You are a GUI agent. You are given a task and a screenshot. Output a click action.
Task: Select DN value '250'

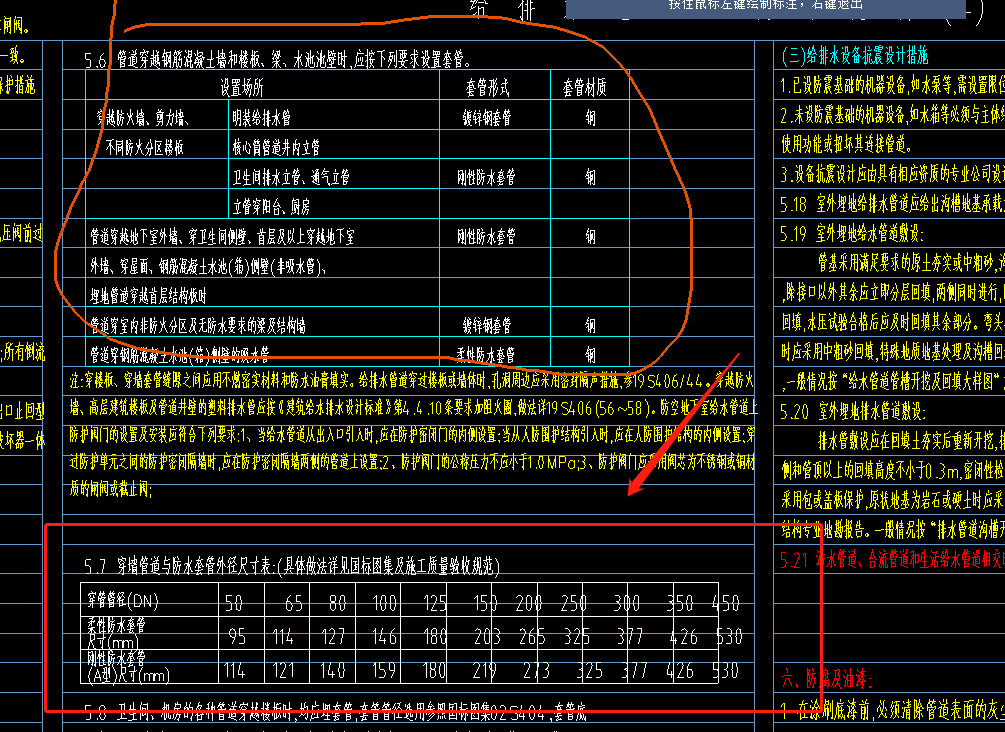[574, 603]
